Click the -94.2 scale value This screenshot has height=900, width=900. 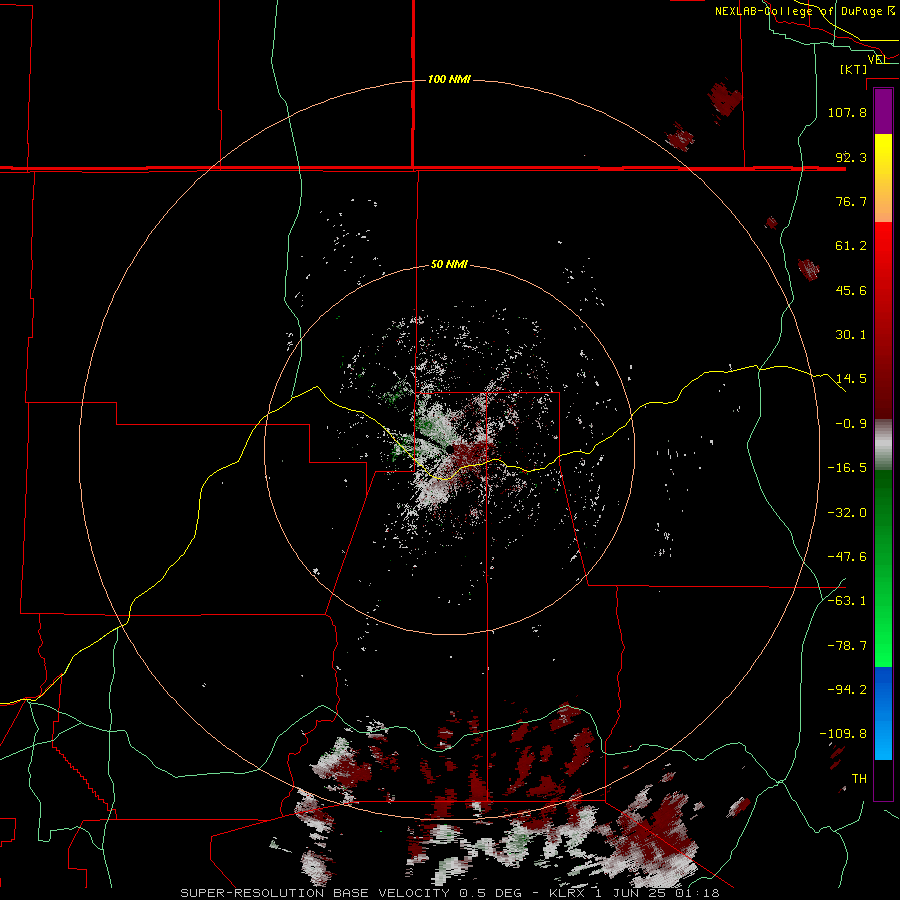(847, 689)
